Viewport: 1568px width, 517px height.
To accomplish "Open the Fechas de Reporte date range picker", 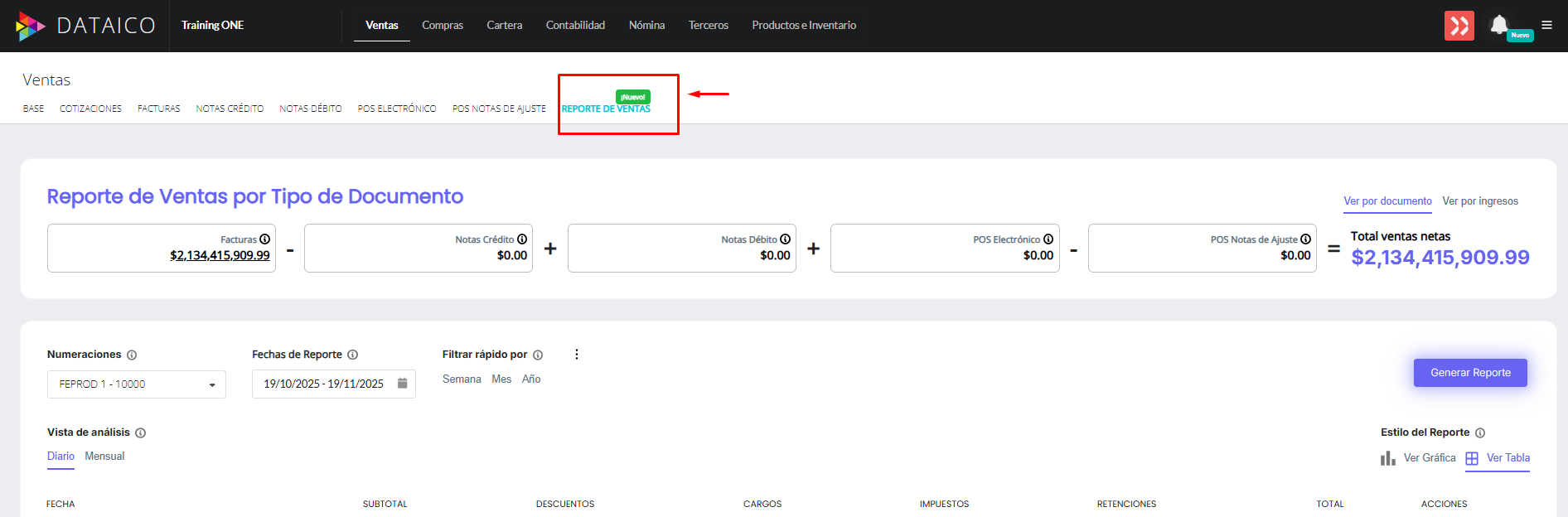I will tap(324, 384).
